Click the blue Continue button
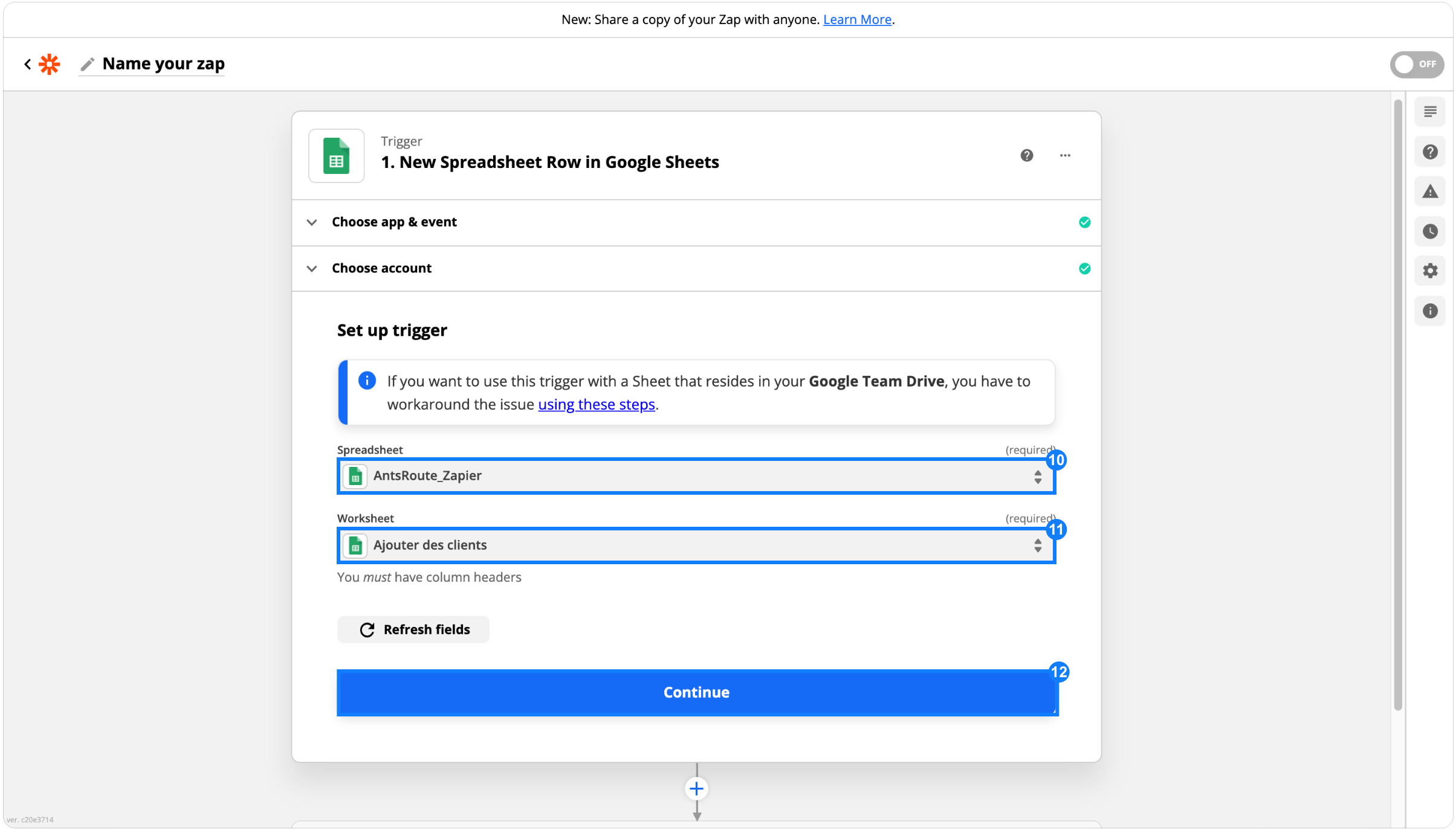1456x830 pixels. (697, 692)
